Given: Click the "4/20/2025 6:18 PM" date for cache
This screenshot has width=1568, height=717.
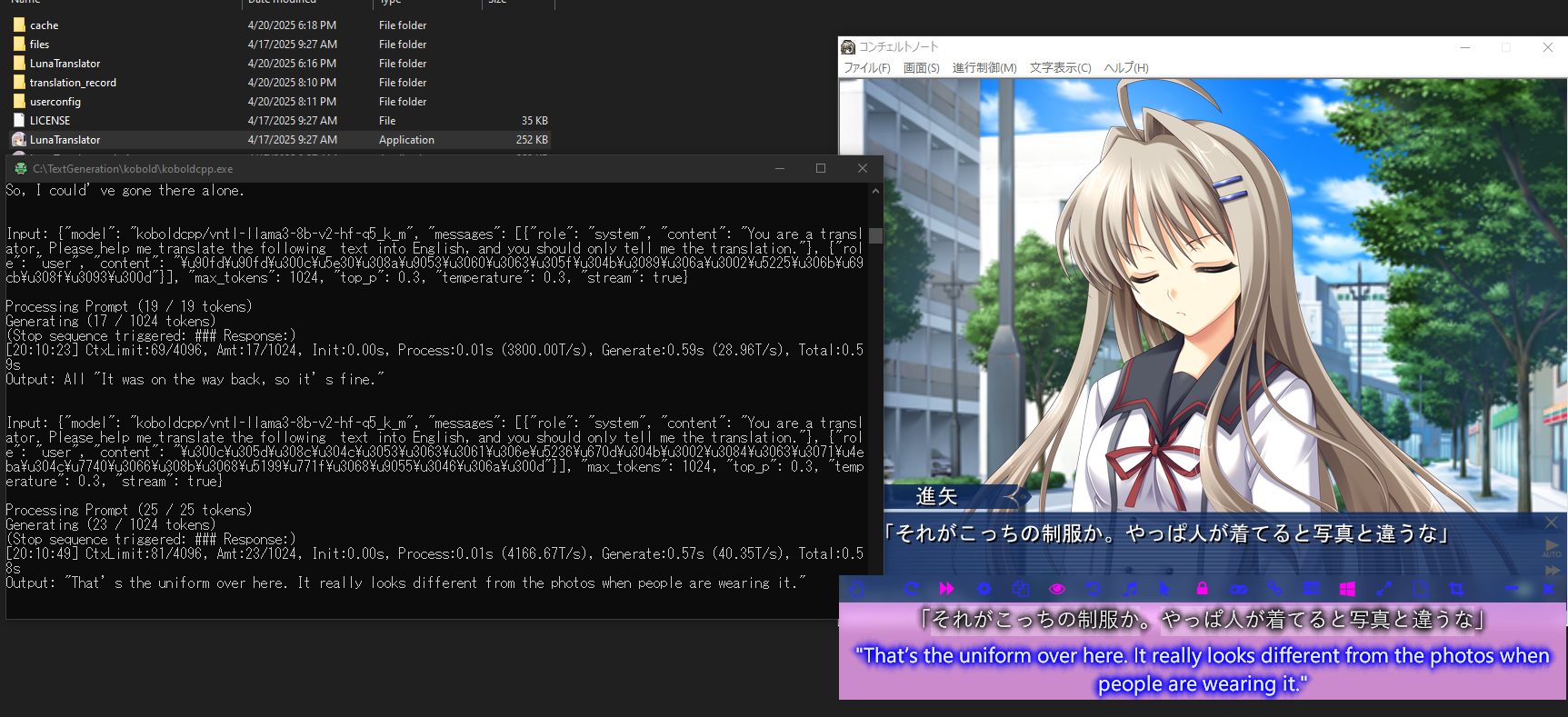Looking at the screenshot, I should pos(292,25).
